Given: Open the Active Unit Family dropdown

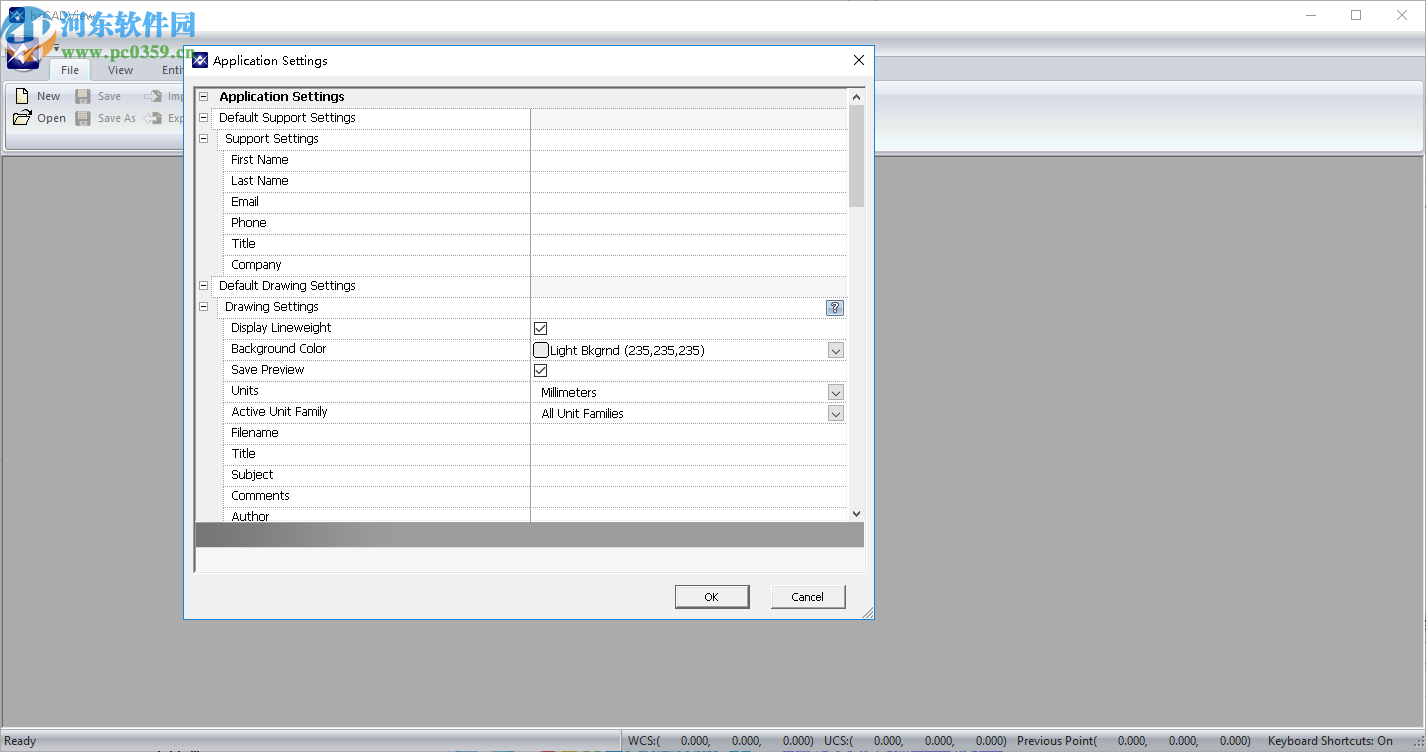Looking at the screenshot, I should [836, 413].
